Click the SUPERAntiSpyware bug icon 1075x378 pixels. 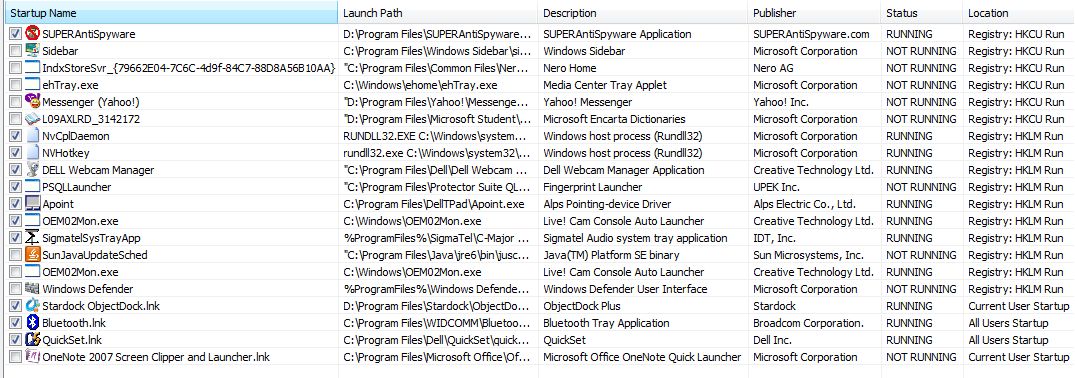coord(32,34)
